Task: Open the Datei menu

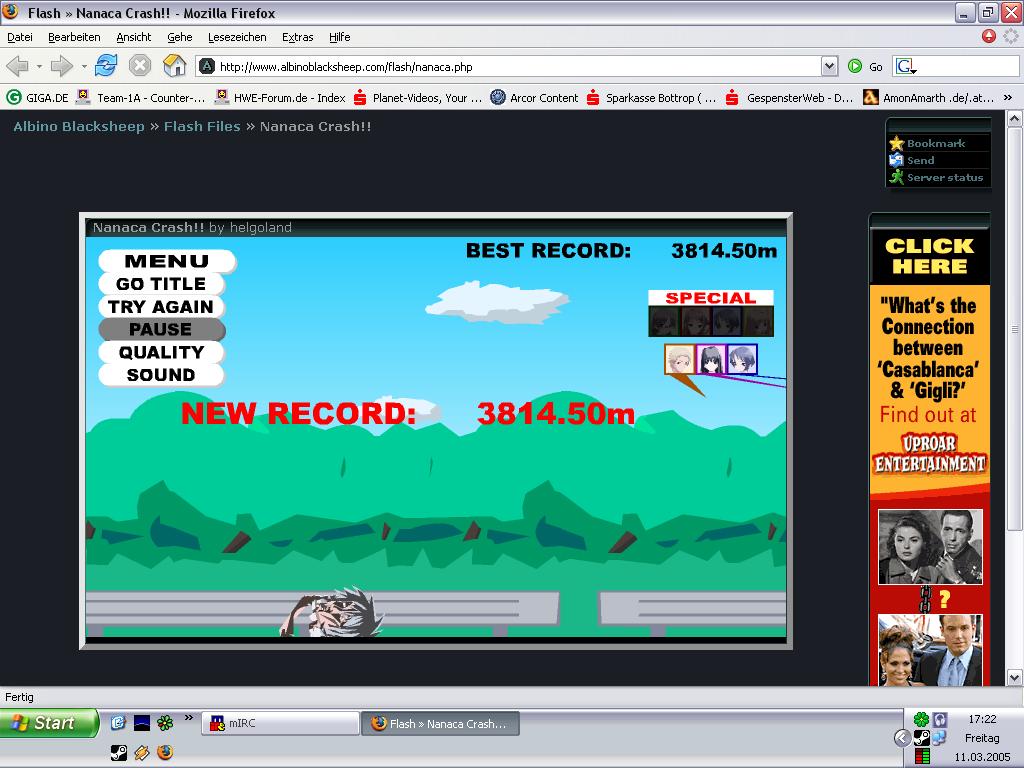Action: pyautogui.click(x=20, y=37)
